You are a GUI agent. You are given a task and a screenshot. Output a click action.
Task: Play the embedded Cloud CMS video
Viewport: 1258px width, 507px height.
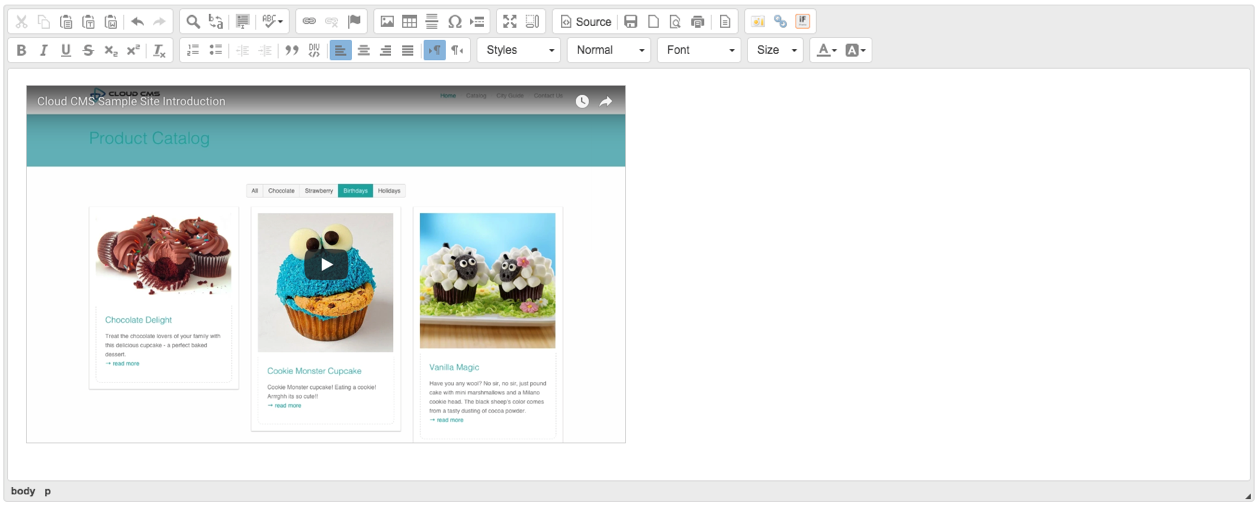[x=326, y=264]
